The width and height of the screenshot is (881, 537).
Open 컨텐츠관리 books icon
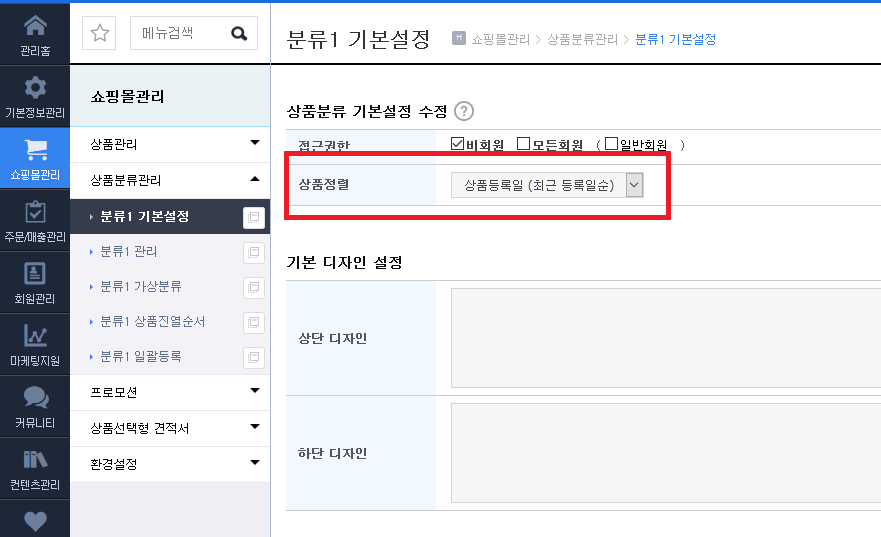point(35,459)
